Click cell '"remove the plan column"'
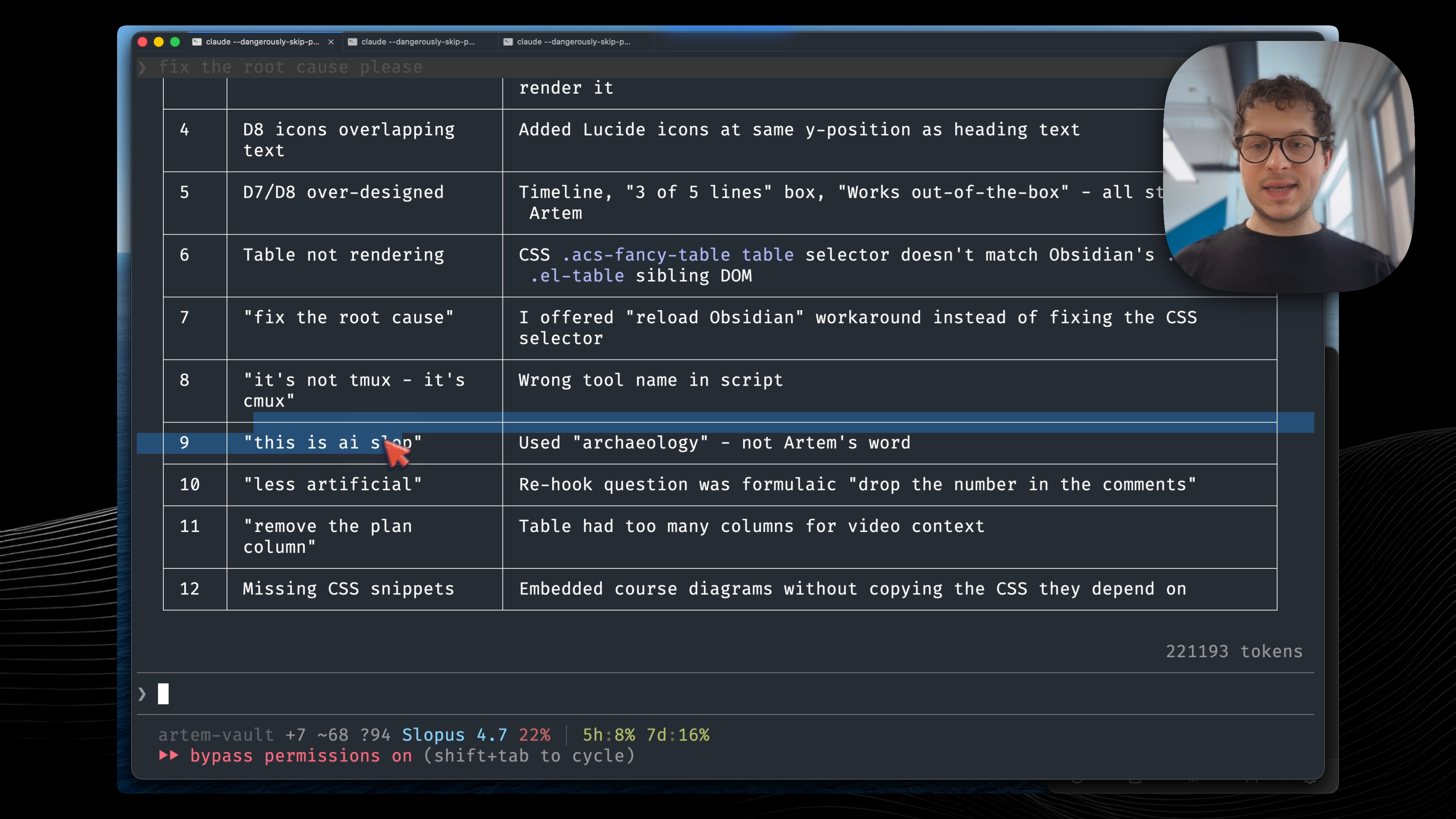The image size is (1456, 819). pyautogui.click(x=365, y=537)
